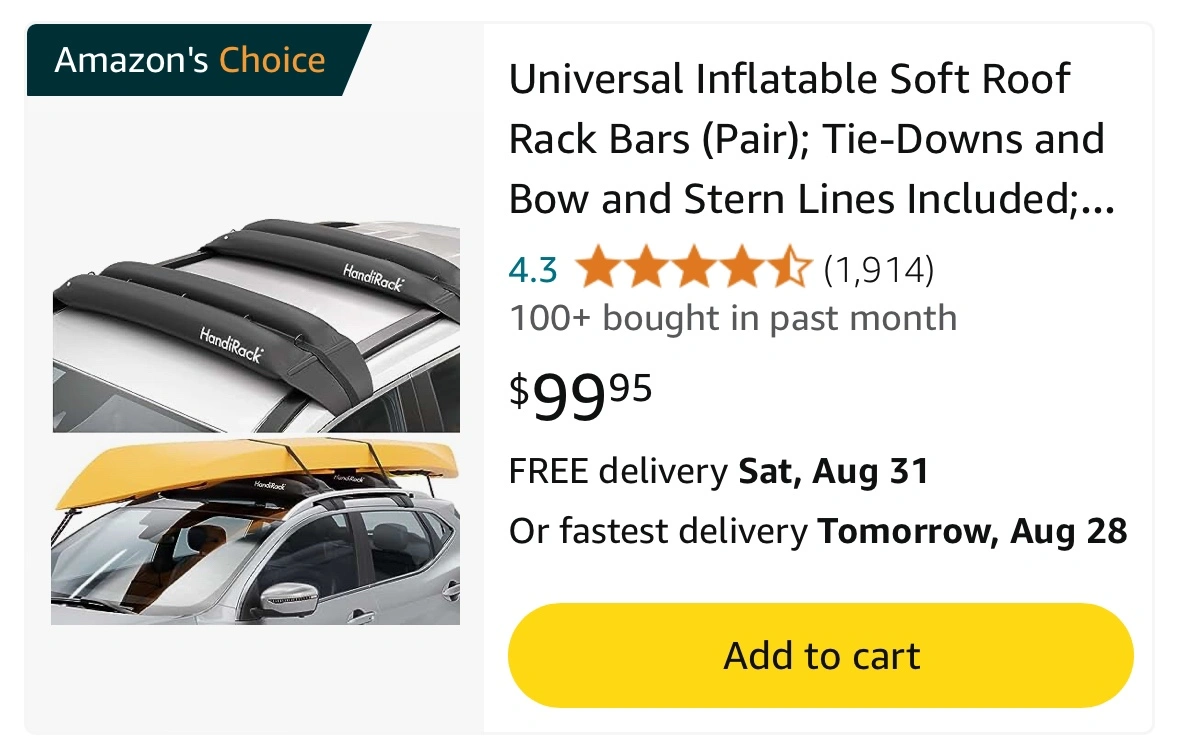Click the car's side mirror in photo

tap(289, 599)
